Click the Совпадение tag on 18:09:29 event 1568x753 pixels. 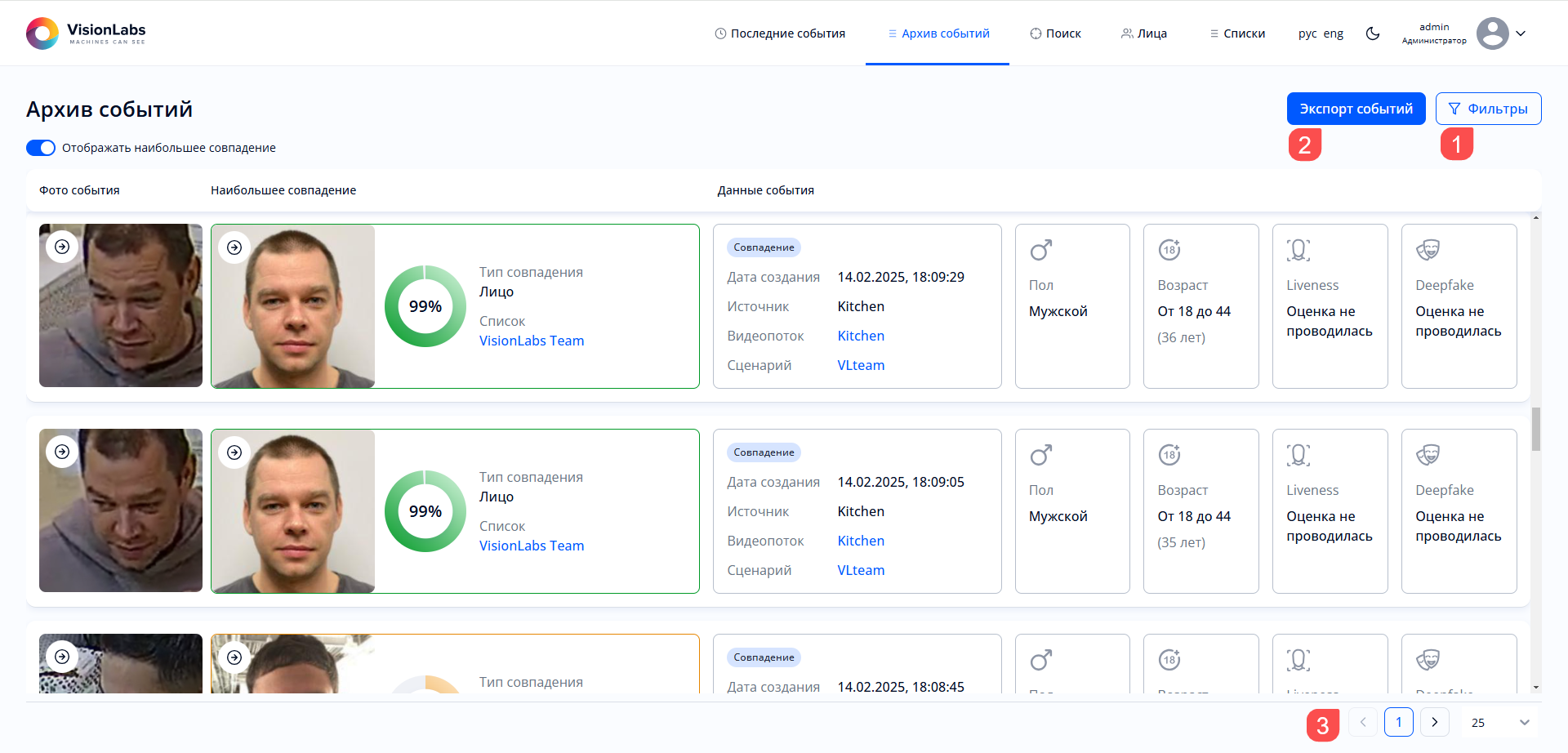(x=764, y=247)
